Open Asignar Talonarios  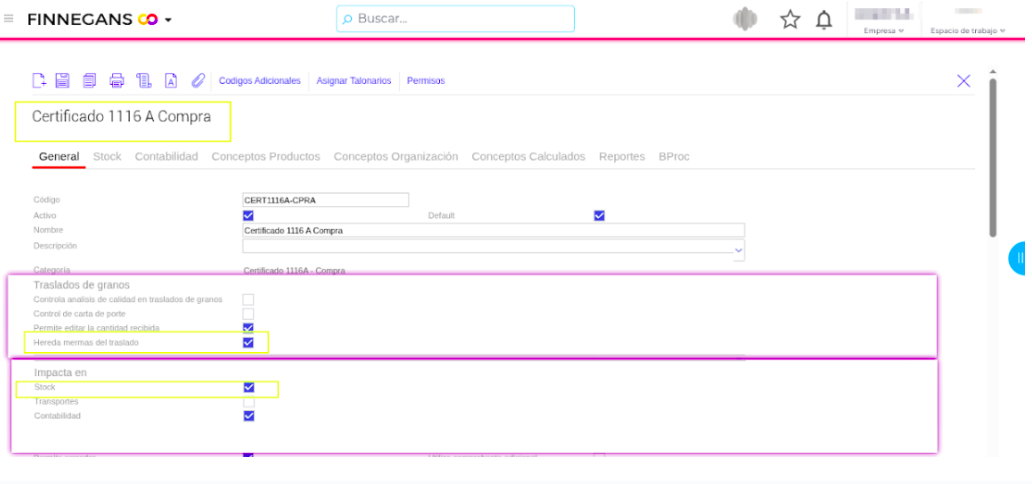pyautogui.click(x=353, y=80)
